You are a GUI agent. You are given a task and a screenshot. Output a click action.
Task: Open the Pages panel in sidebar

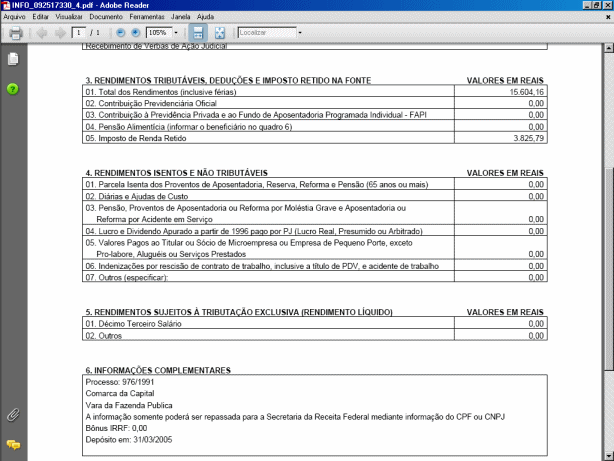click(13, 59)
